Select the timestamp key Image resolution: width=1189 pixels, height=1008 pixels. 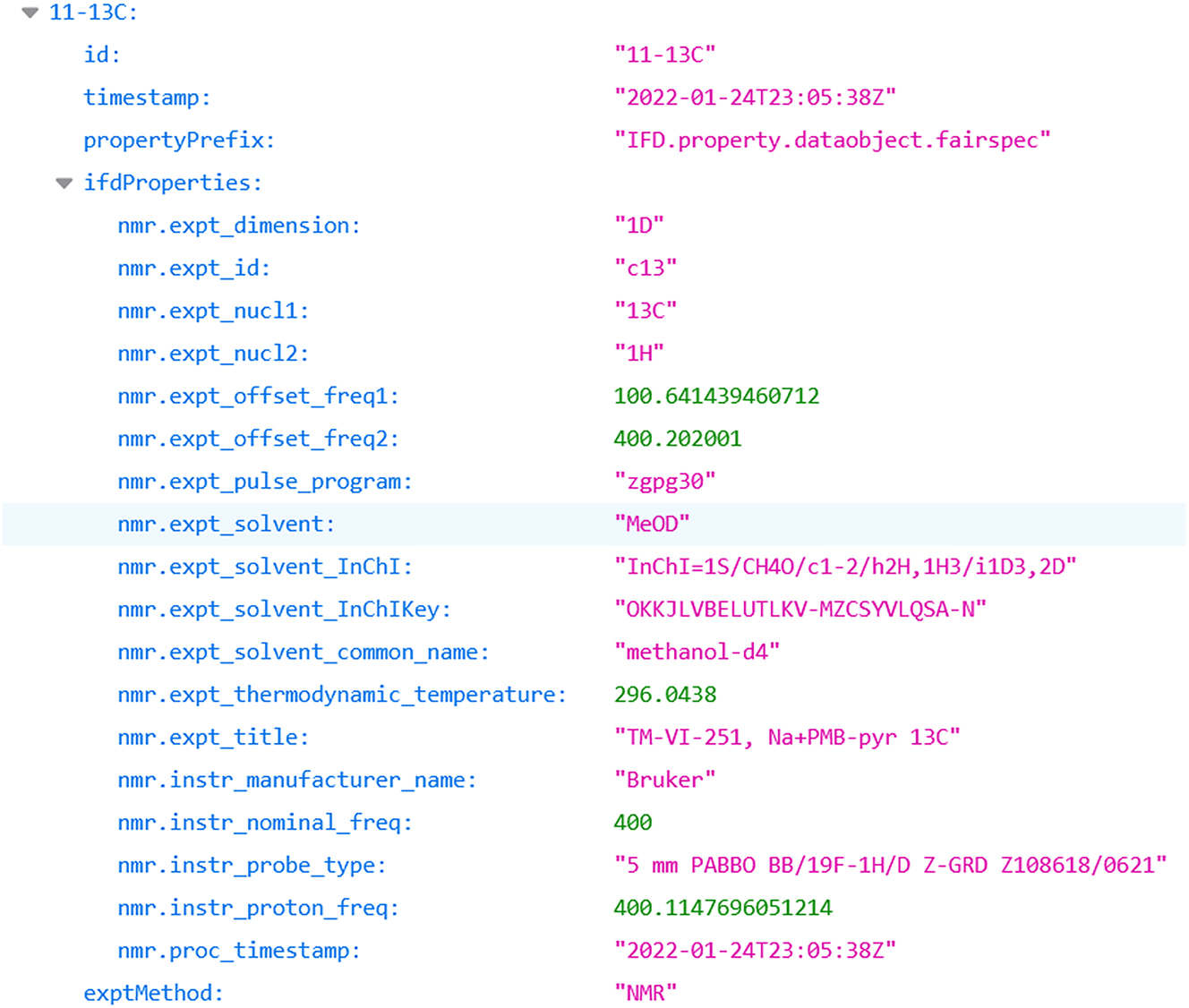(x=146, y=97)
